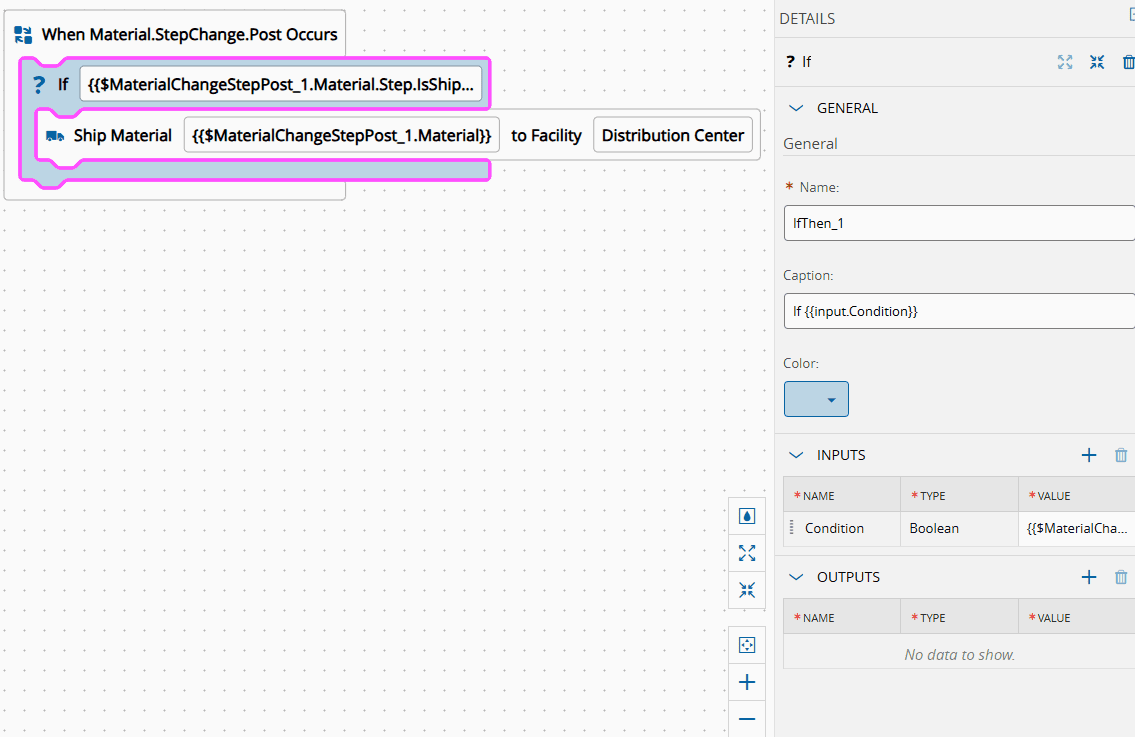The width and height of the screenshot is (1135, 737).
Task: Collapse the INPUTS section
Action: 796,455
